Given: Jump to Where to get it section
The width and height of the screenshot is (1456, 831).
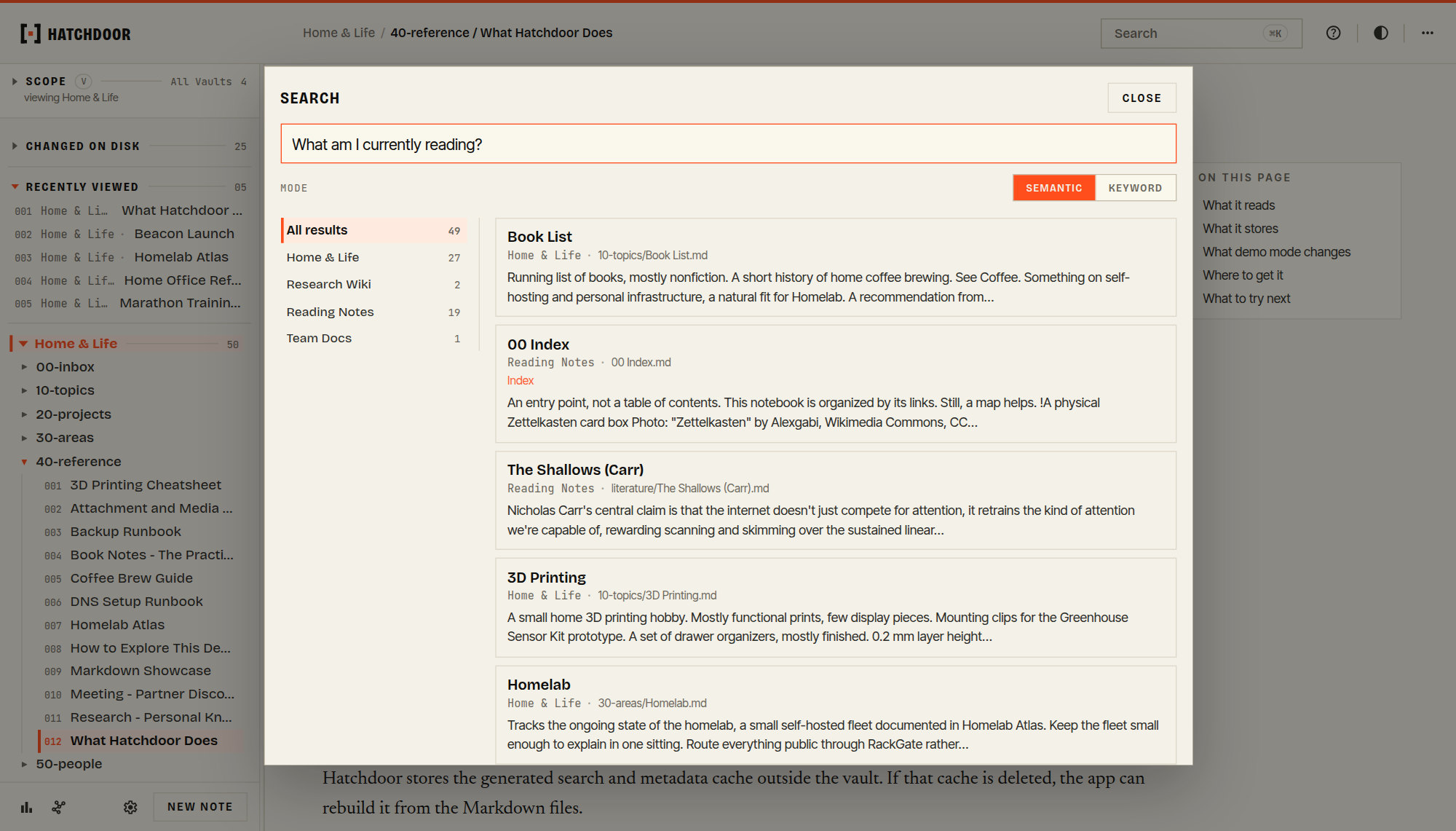Looking at the screenshot, I should (x=1242, y=275).
